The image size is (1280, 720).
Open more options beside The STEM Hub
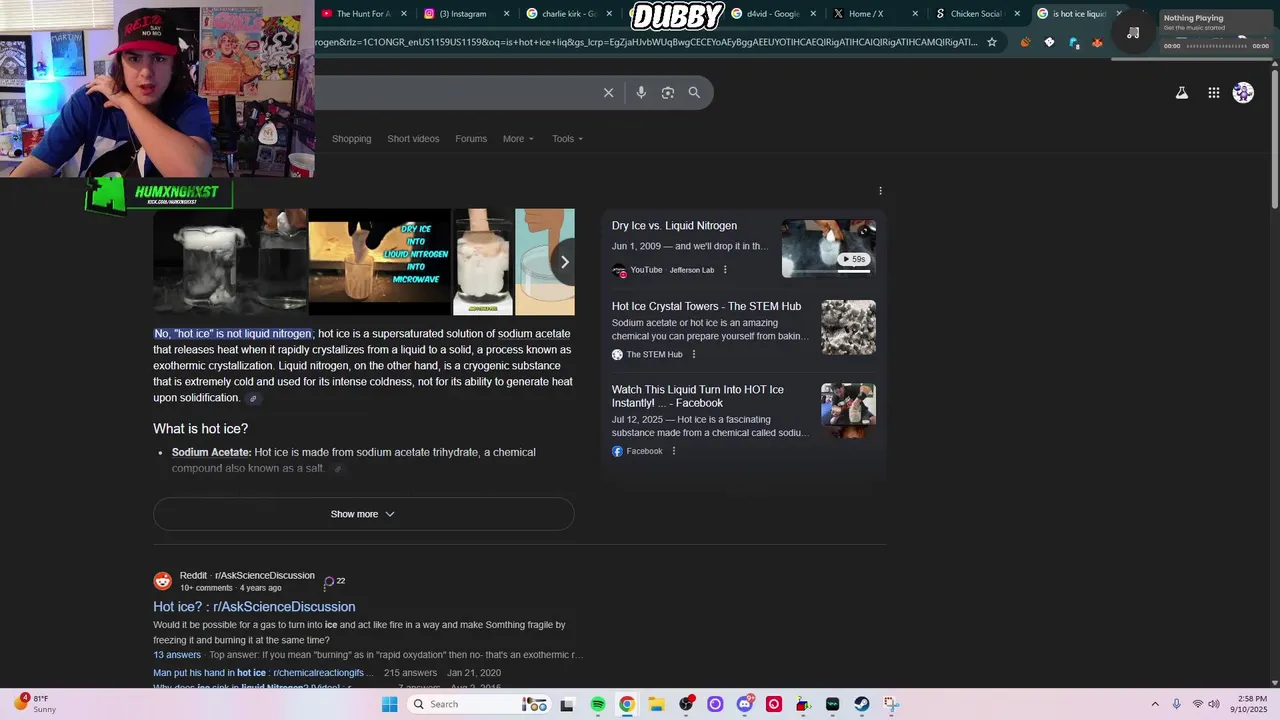point(693,354)
